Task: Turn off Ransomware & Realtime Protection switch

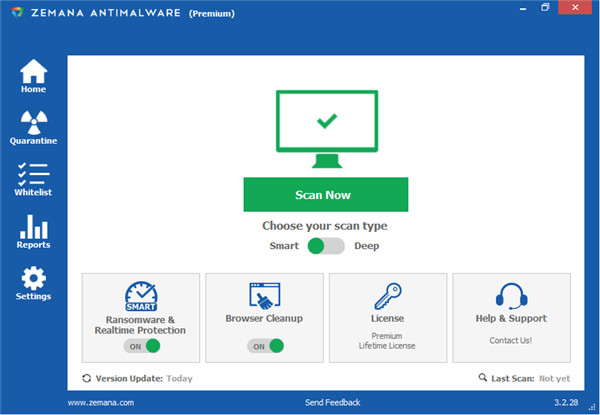Action: coord(142,346)
